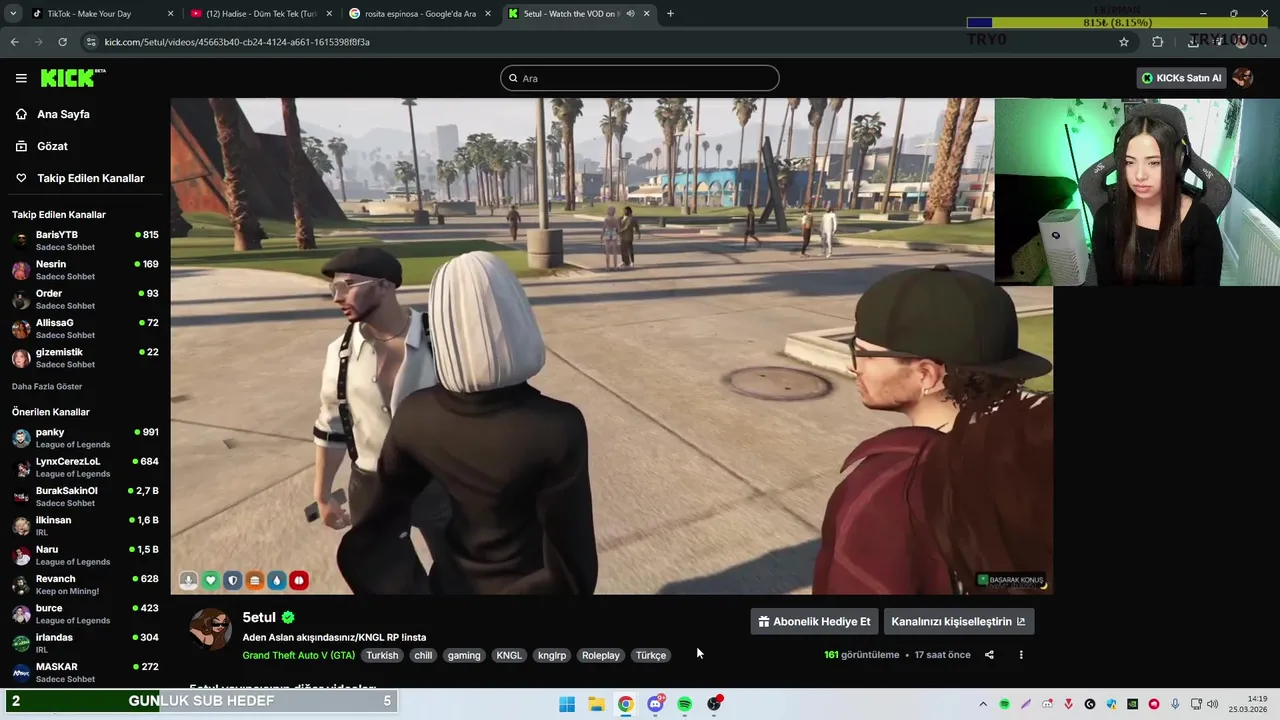Show hidden system tray icons
Screen dimensions: 1280x720
tap(982, 704)
